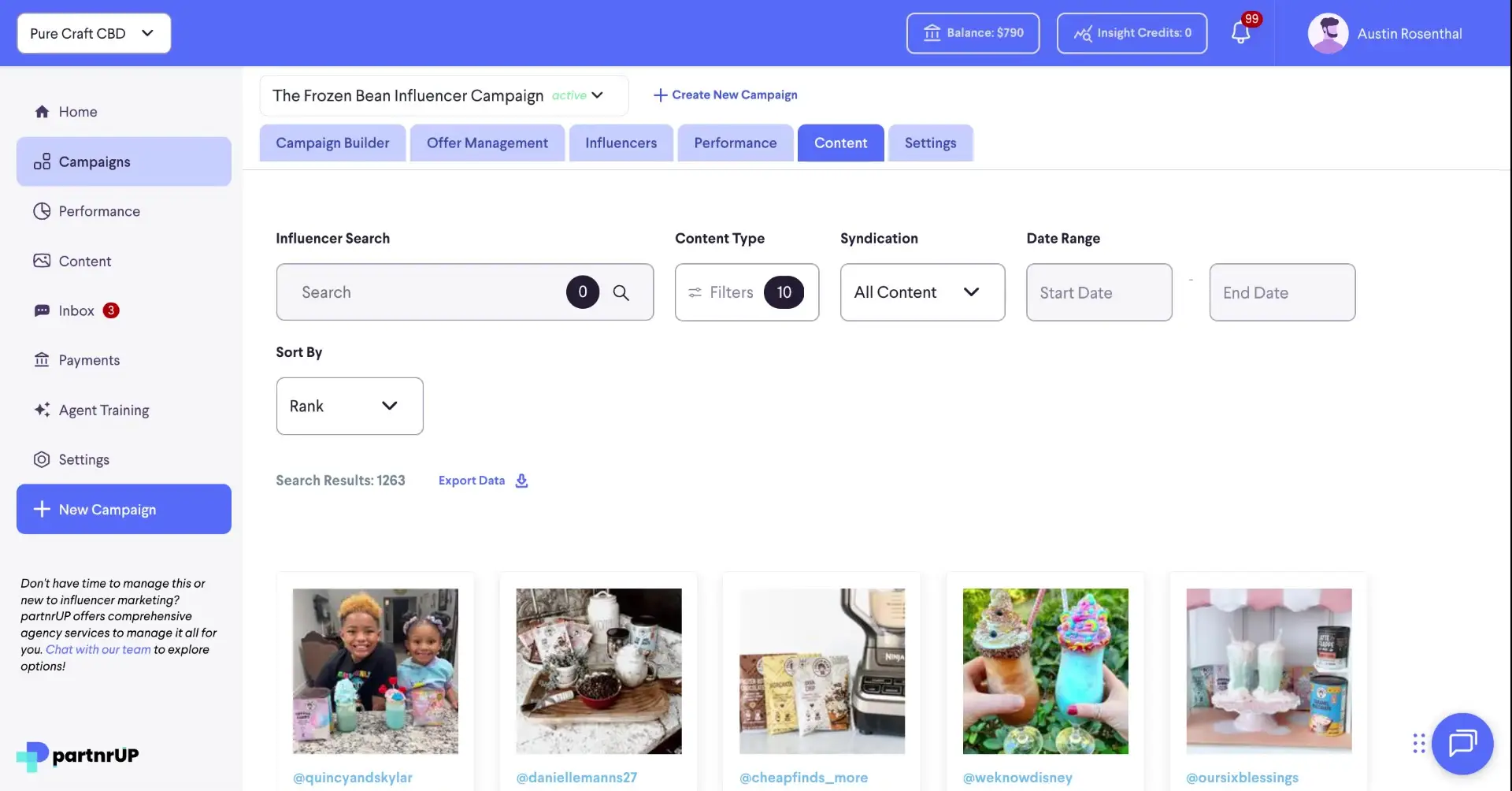Open the Chat with our team link

coord(97,649)
